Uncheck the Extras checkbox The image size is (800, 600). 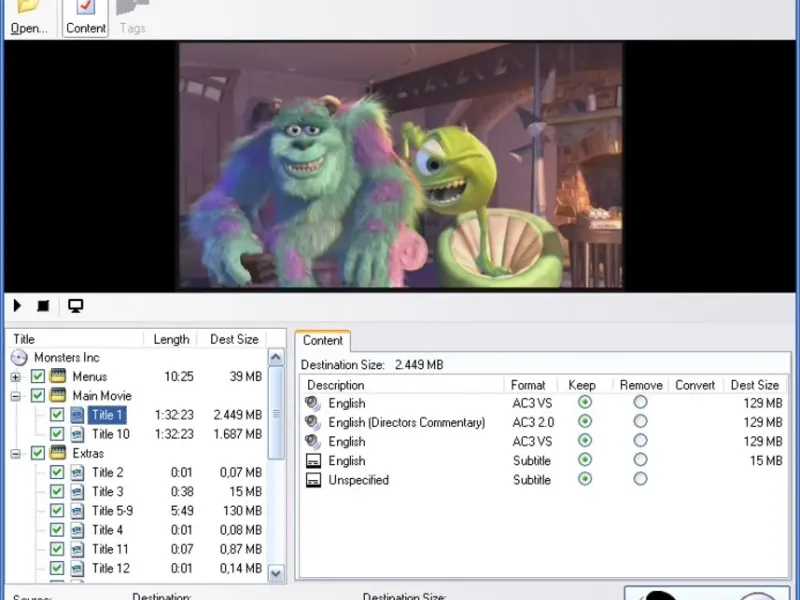pos(38,453)
